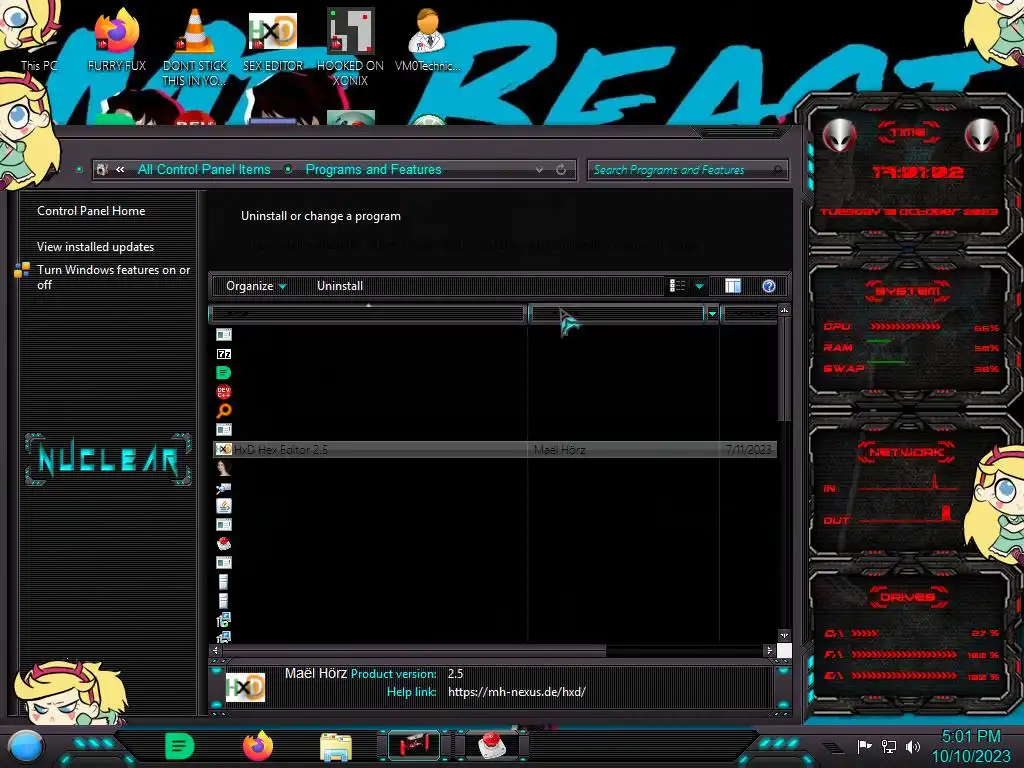Switch to the red button taskbar app
Viewport: 1024px width, 768px height.
[492, 746]
